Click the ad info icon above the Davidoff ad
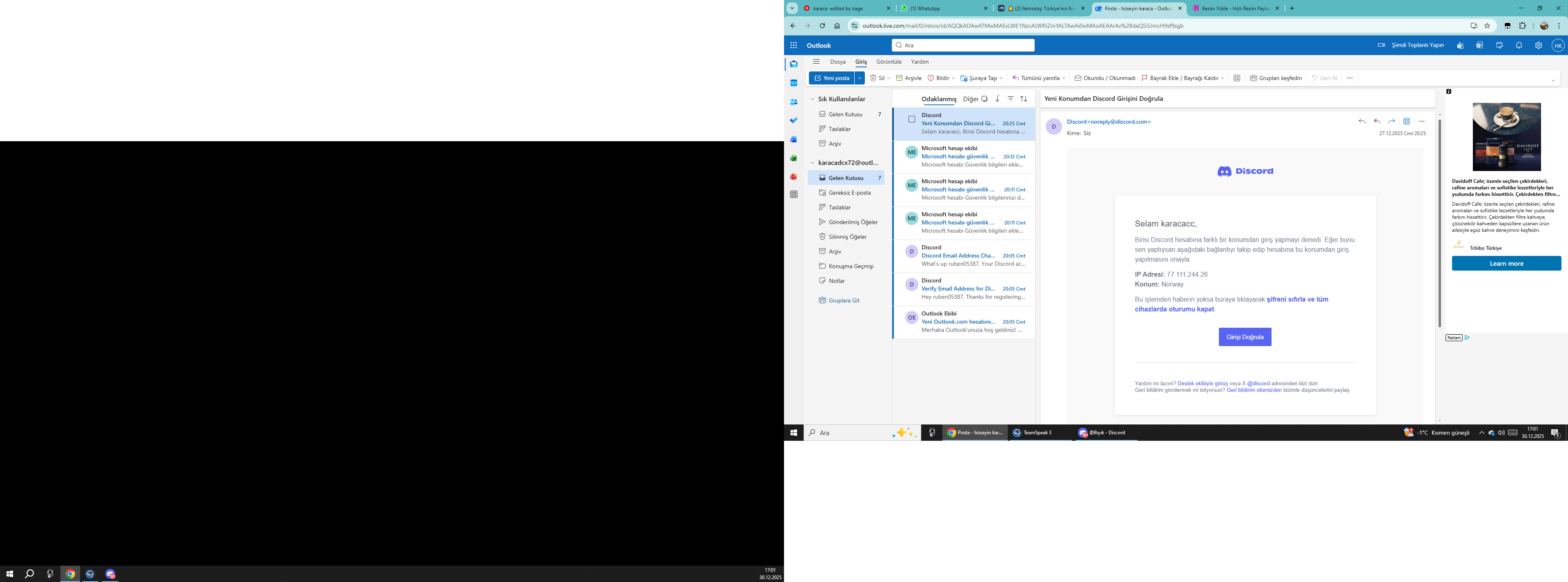The width and height of the screenshot is (1568, 582). coord(1449,91)
